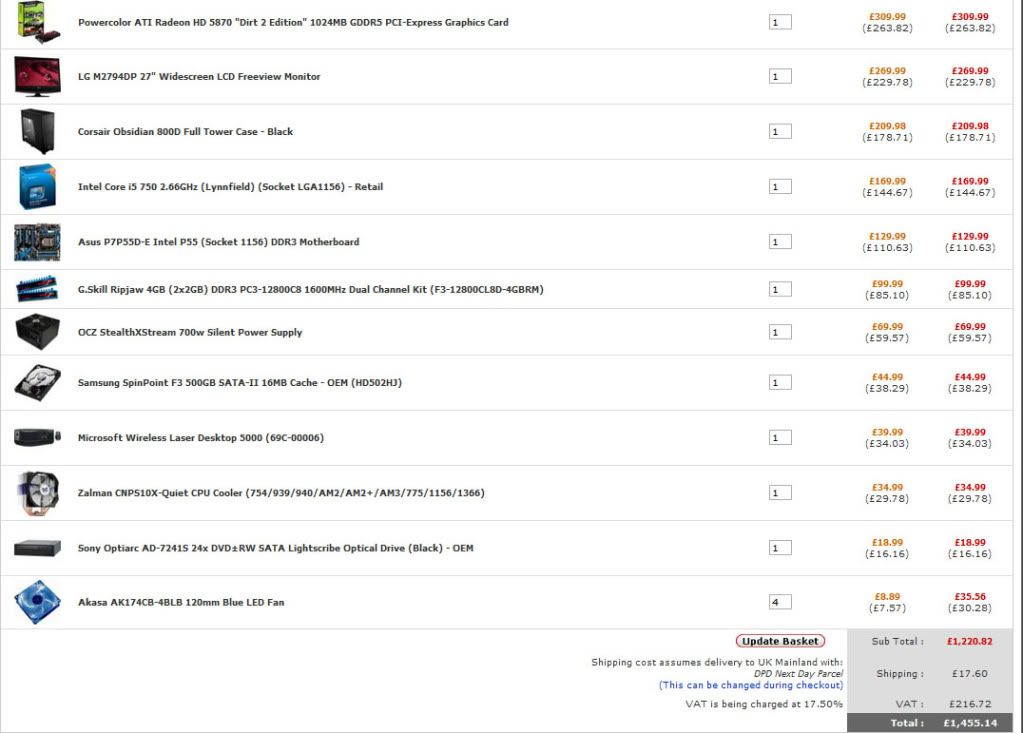Screen dimensions: 1023x733
Task: Open the Intel Core i5 750 box image
Action: click(x=37, y=187)
